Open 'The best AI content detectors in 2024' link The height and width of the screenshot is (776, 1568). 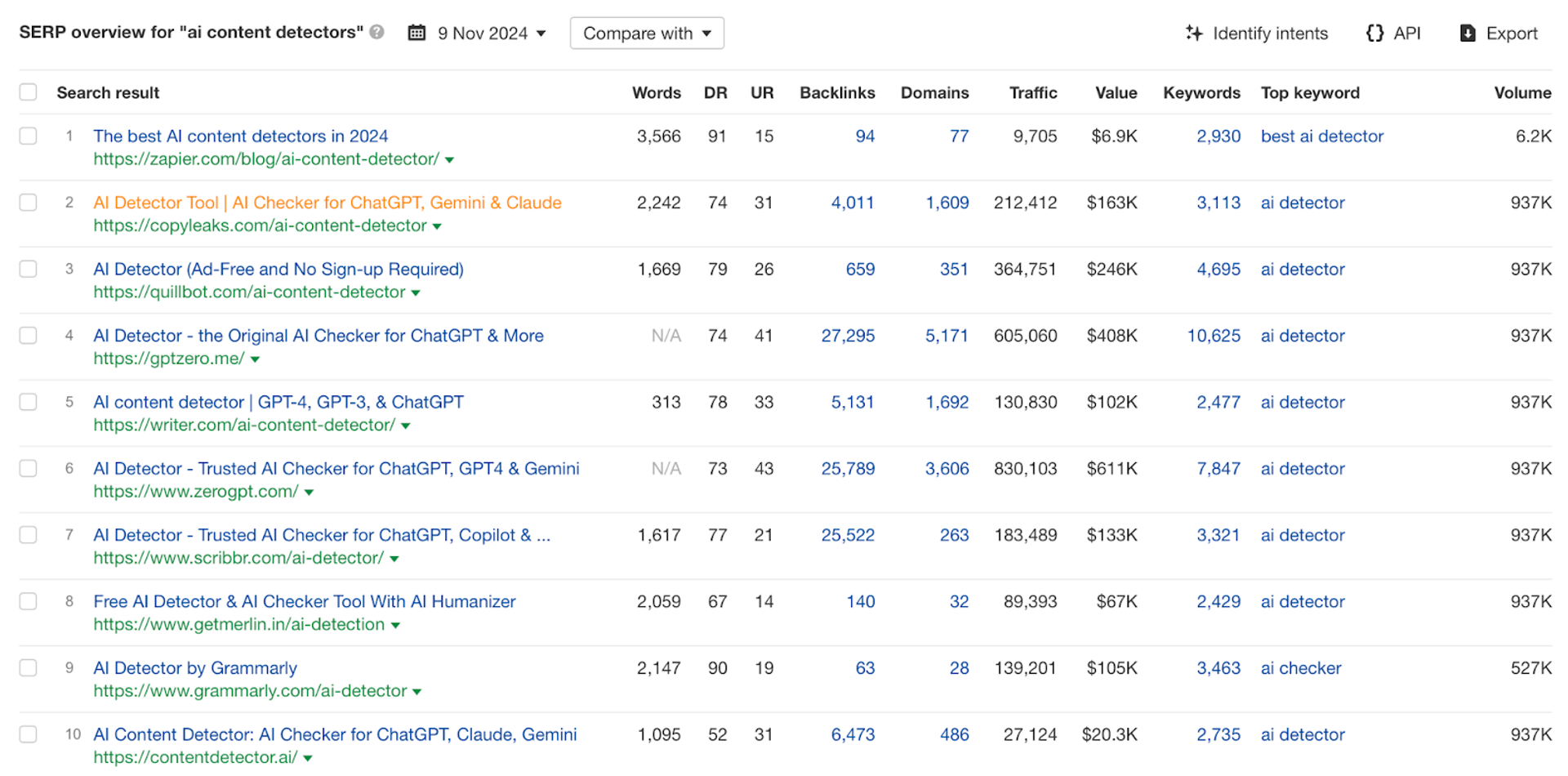(241, 136)
